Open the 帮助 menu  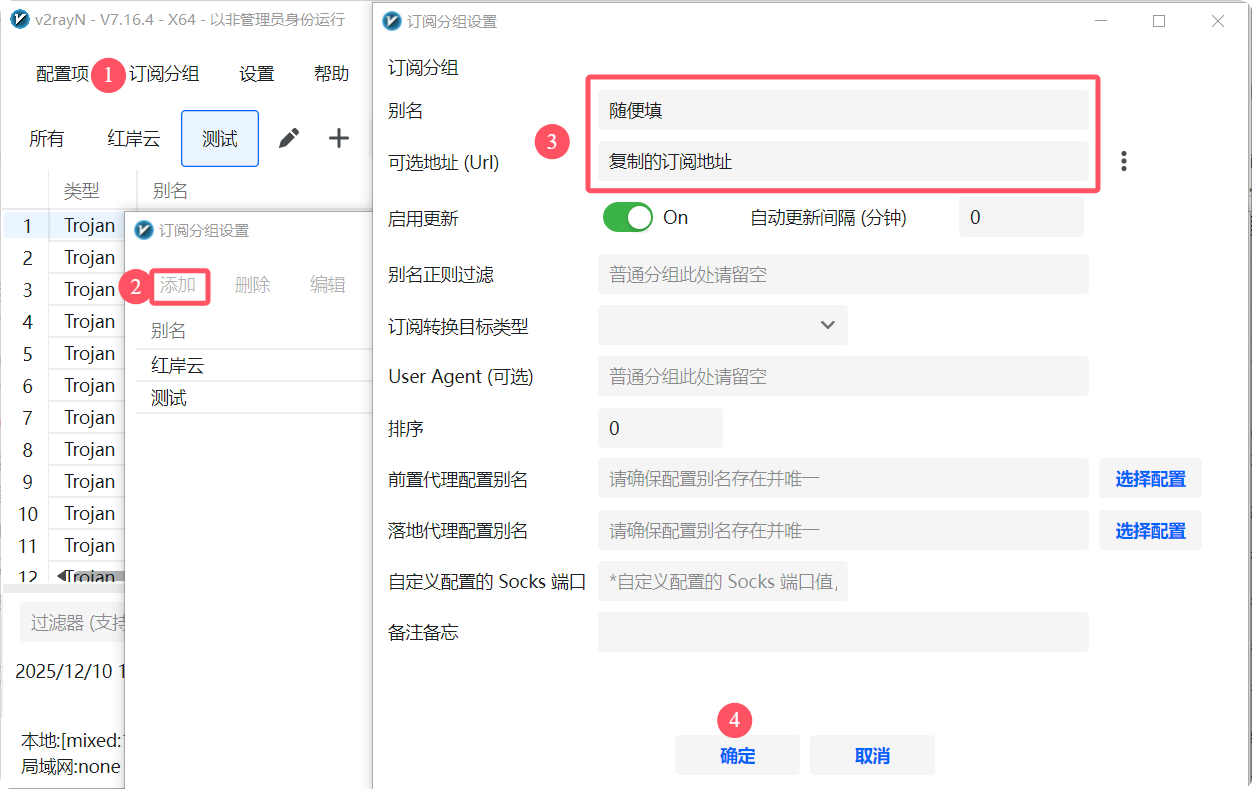click(331, 73)
